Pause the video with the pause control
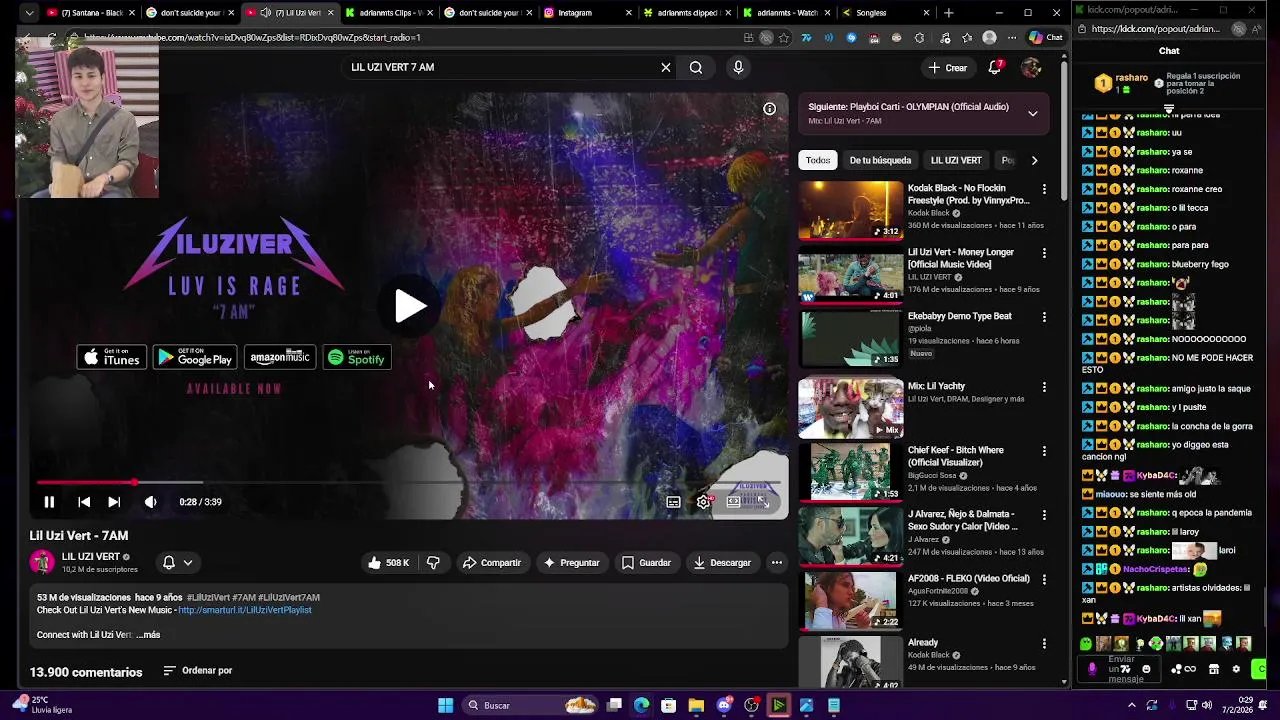 click(49, 502)
